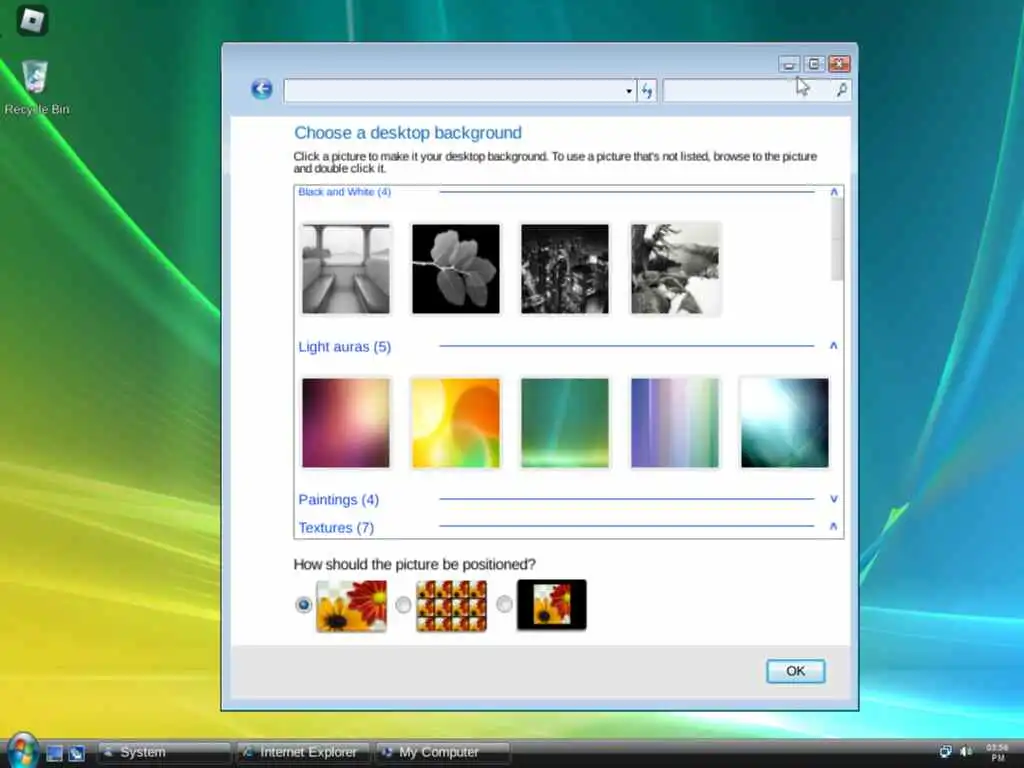
Task: Select the purple striped aura wallpaper
Action: (x=675, y=423)
